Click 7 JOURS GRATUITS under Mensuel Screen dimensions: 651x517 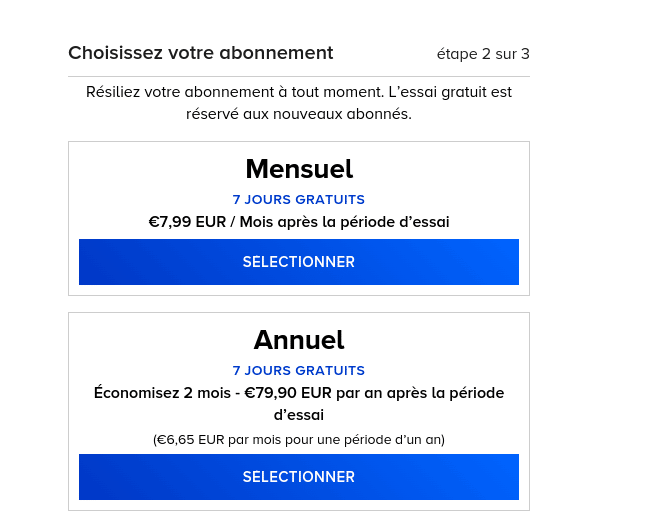pos(299,200)
